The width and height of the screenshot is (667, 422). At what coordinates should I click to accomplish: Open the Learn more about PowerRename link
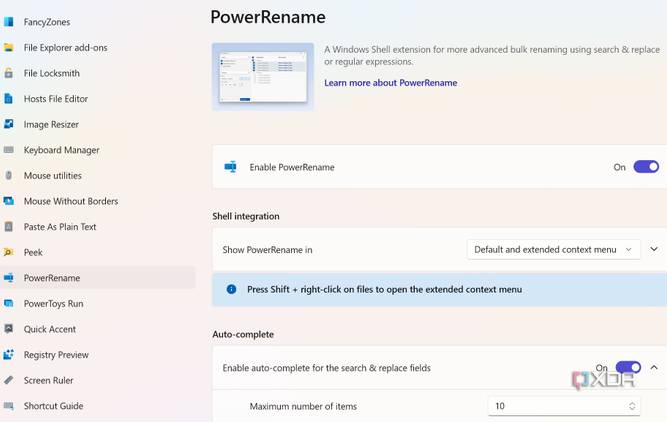click(391, 83)
